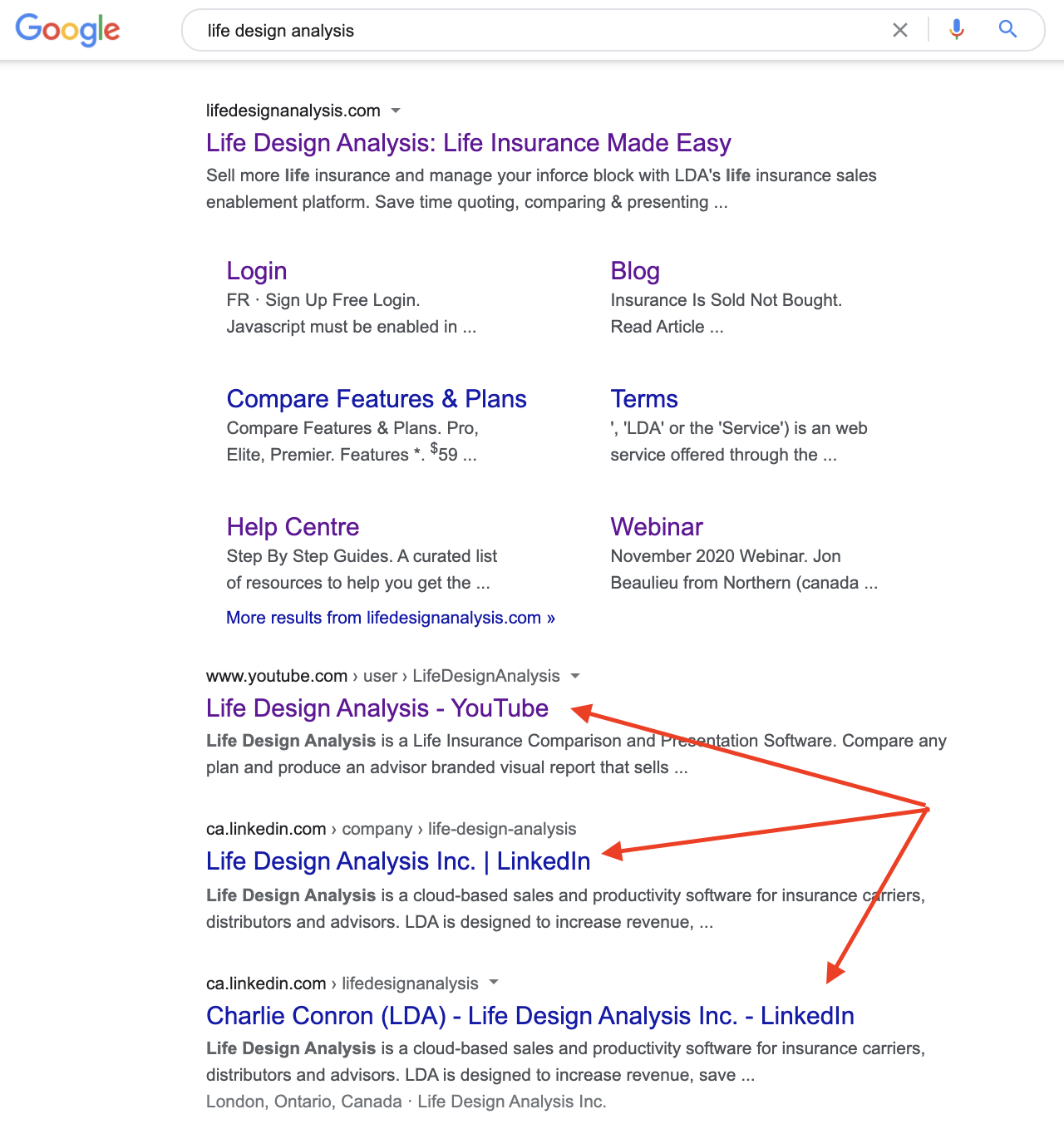Go to the Help Centre sitelink

click(293, 527)
